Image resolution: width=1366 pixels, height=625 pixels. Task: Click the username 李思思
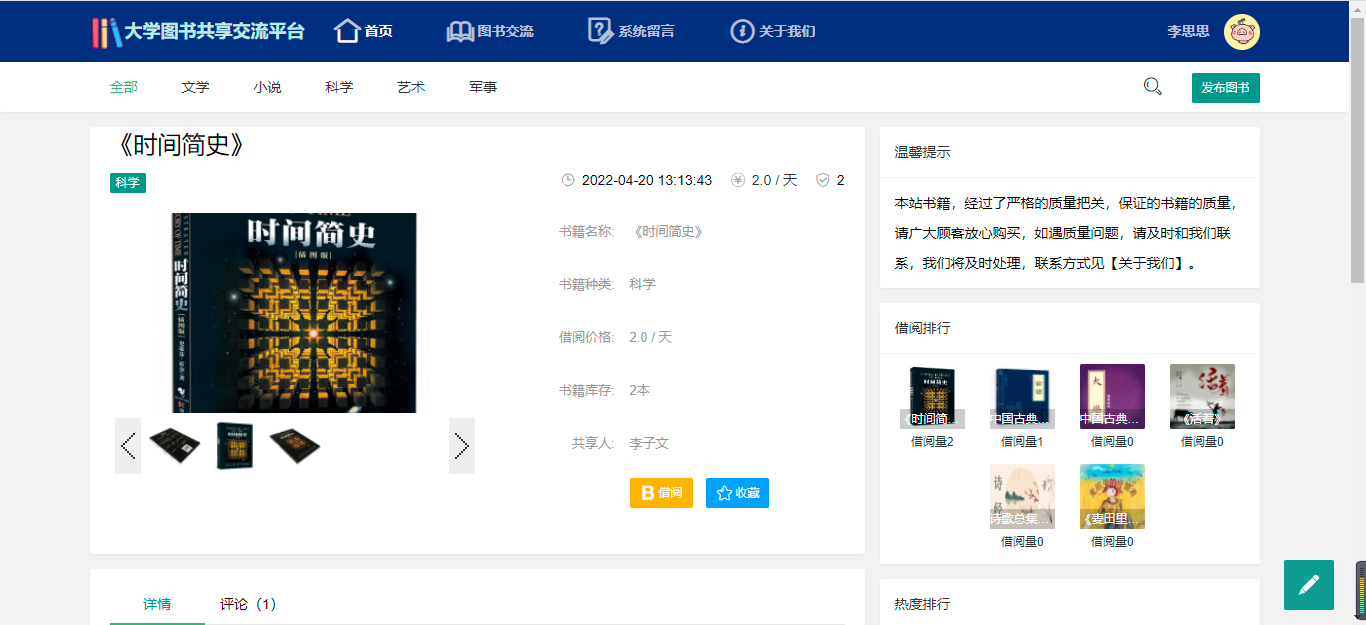[1188, 31]
